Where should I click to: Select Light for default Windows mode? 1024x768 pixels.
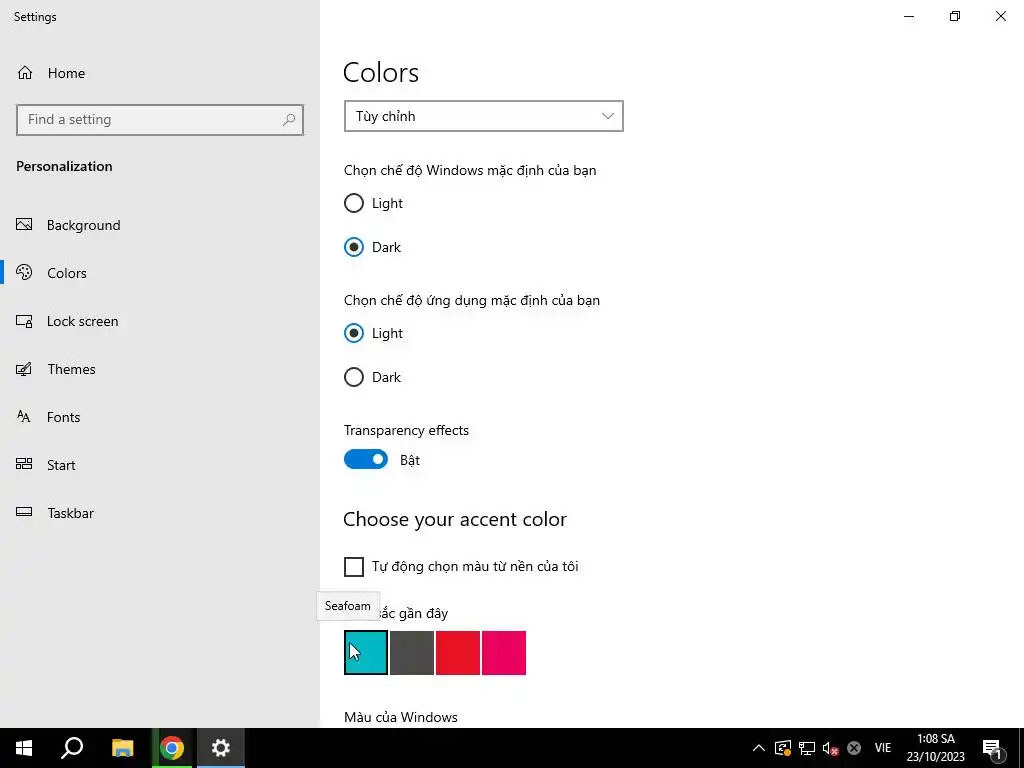click(354, 203)
